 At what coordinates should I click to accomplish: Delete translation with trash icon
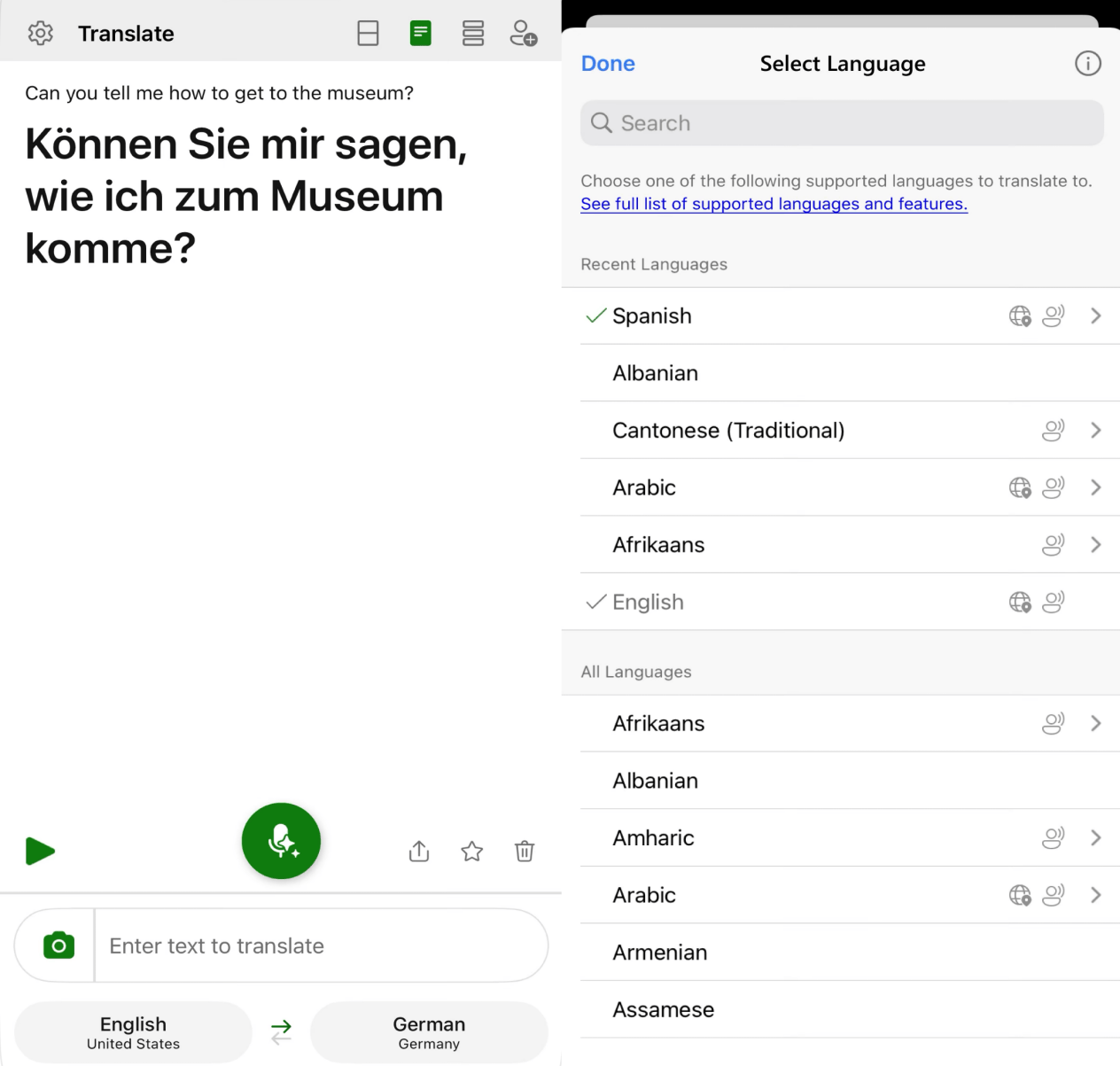tap(525, 852)
